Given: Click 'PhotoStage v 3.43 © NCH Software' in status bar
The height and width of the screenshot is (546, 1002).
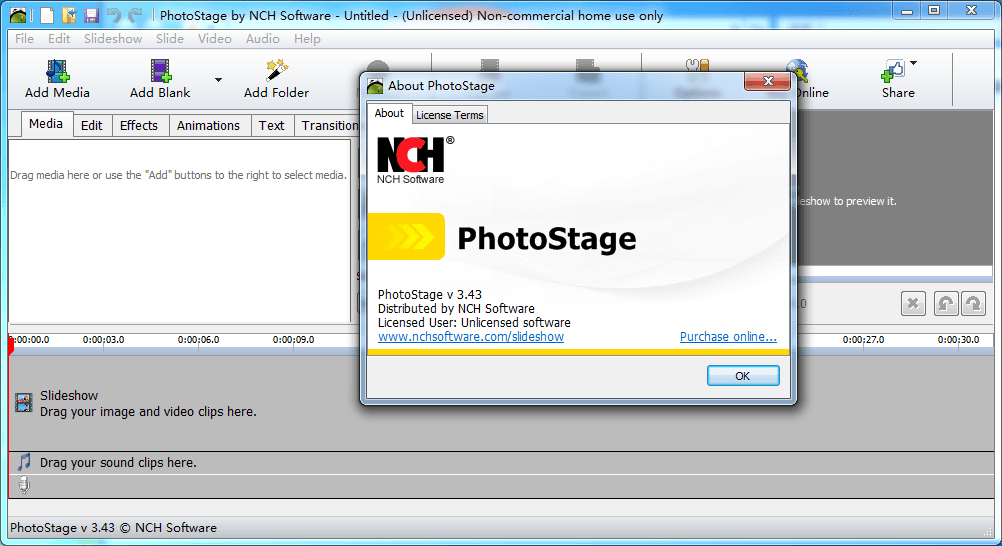Looking at the screenshot, I should click(x=113, y=527).
